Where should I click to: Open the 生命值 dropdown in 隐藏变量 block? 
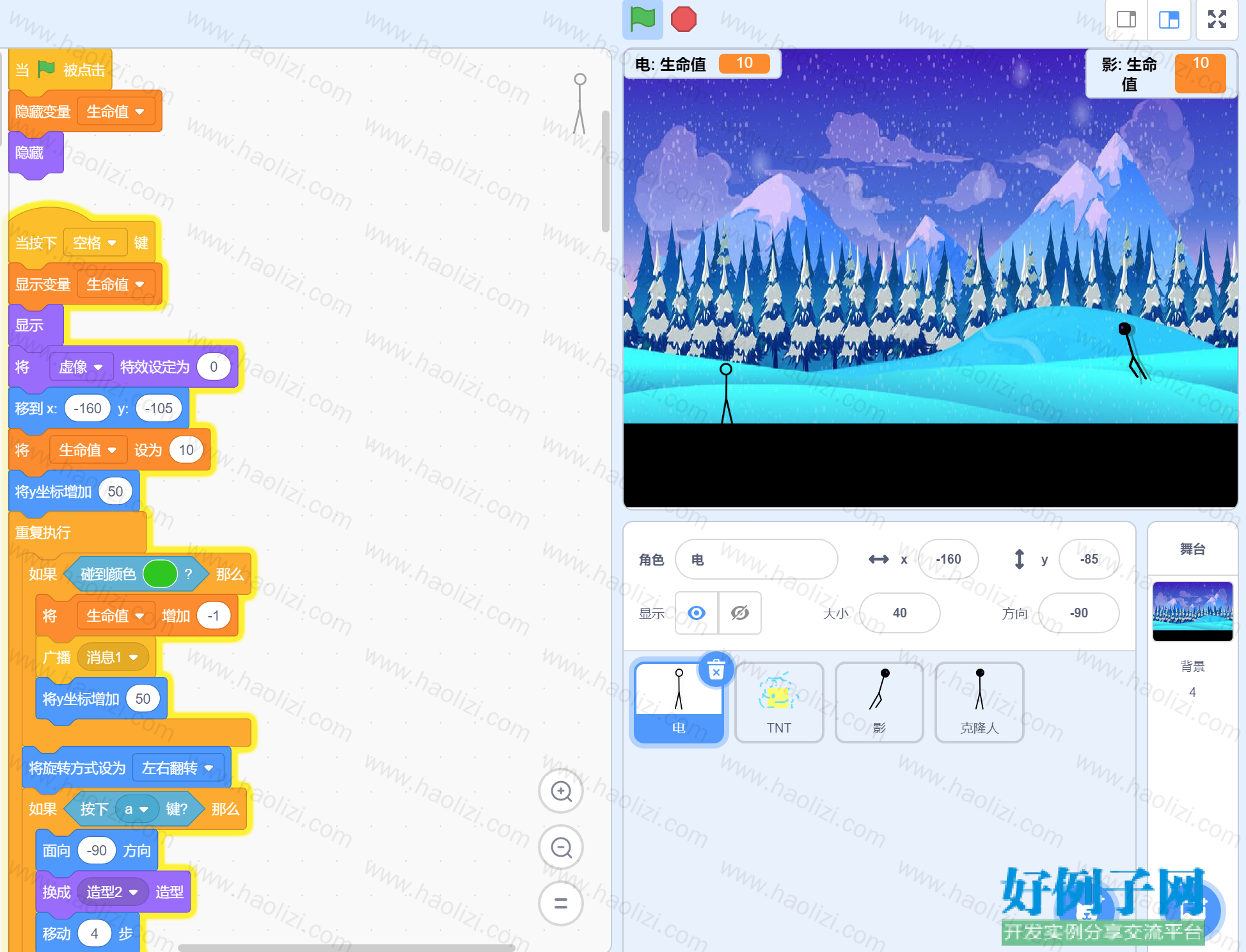116,112
